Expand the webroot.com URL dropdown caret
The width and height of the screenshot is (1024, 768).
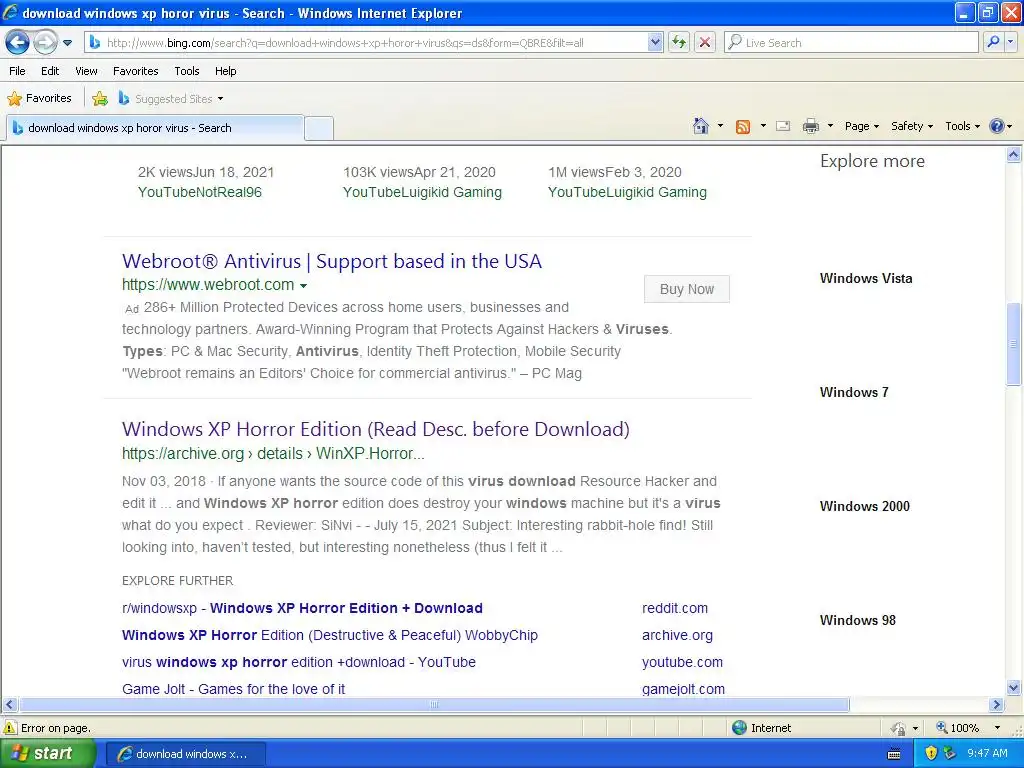point(303,285)
